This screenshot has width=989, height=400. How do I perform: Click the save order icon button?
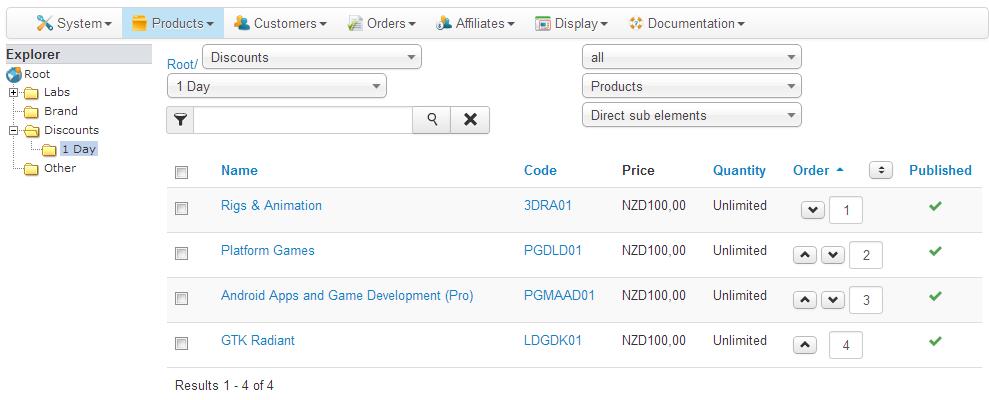[881, 170]
